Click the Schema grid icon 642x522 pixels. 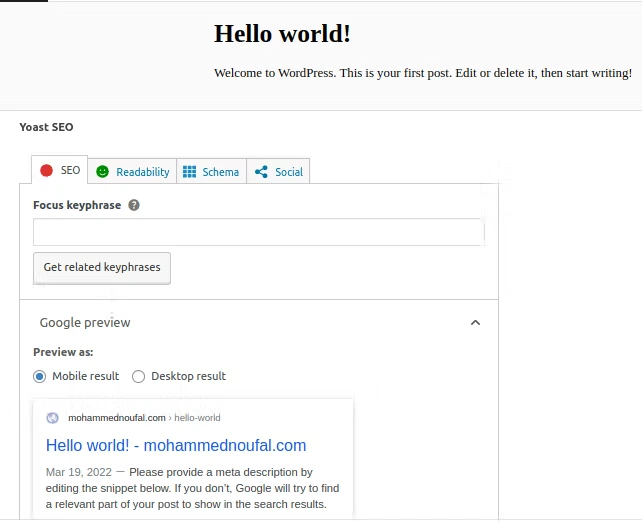click(189, 172)
